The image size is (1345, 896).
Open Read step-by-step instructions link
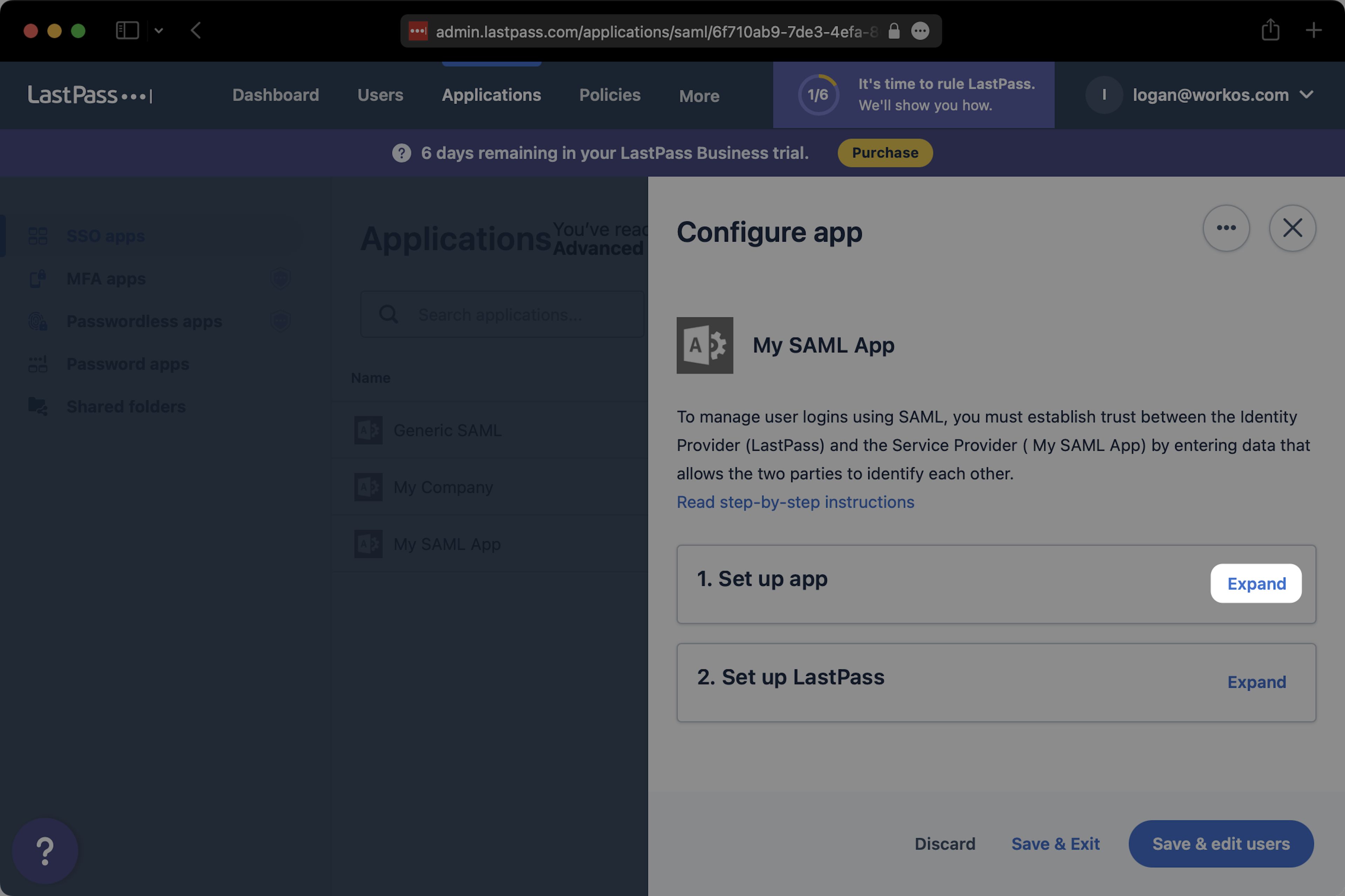click(795, 502)
